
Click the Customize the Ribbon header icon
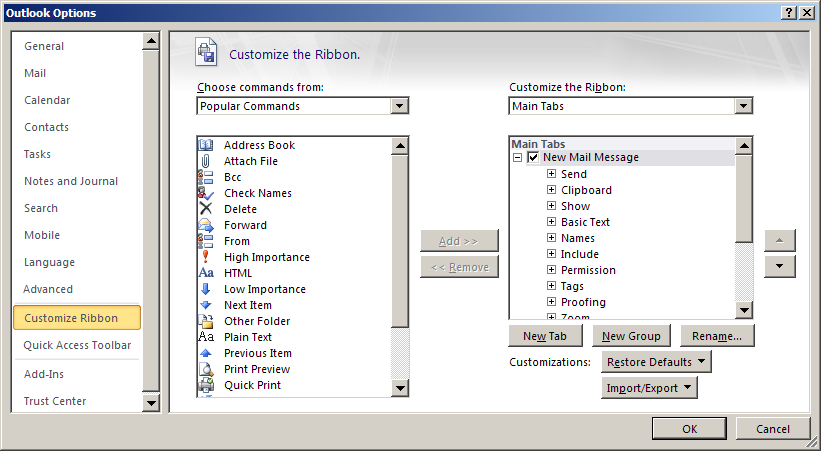[206, 52]
